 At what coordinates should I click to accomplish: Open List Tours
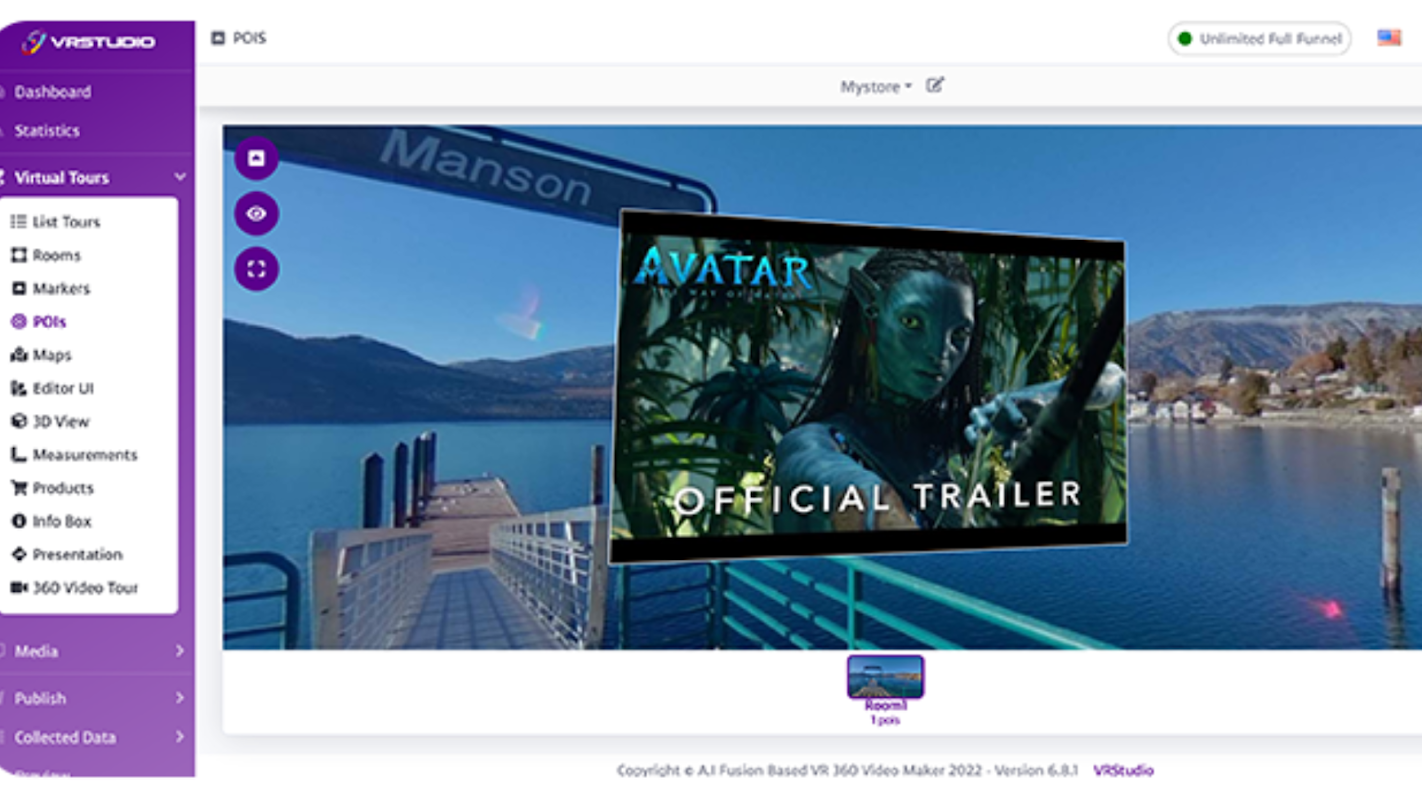coord(66,222)
